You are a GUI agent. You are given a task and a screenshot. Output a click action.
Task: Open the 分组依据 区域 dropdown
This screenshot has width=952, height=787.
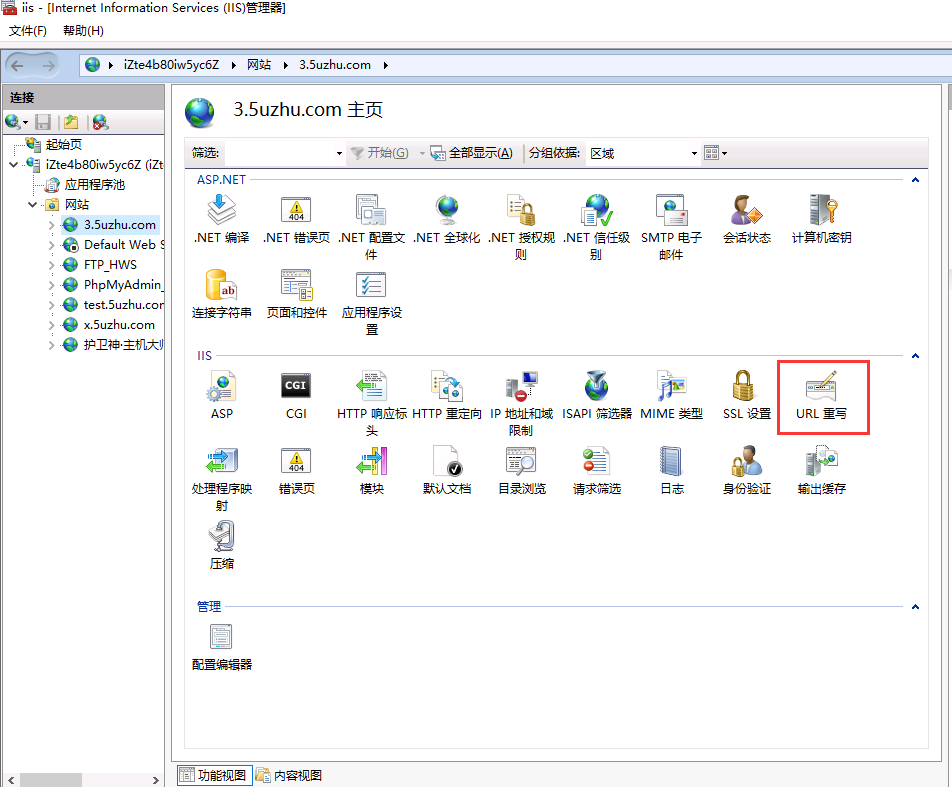coord(643,153)
